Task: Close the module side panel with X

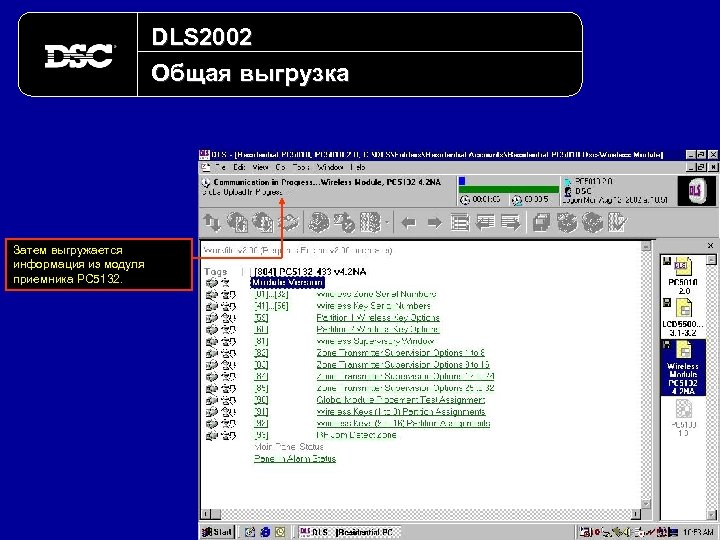Action: point(710,246)
